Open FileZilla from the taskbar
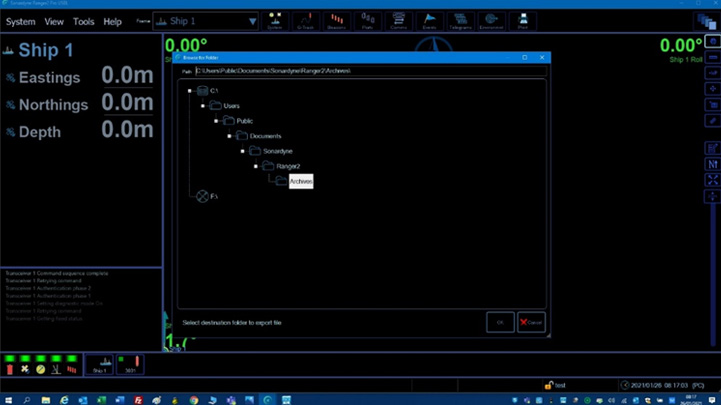 coord(138,400)
